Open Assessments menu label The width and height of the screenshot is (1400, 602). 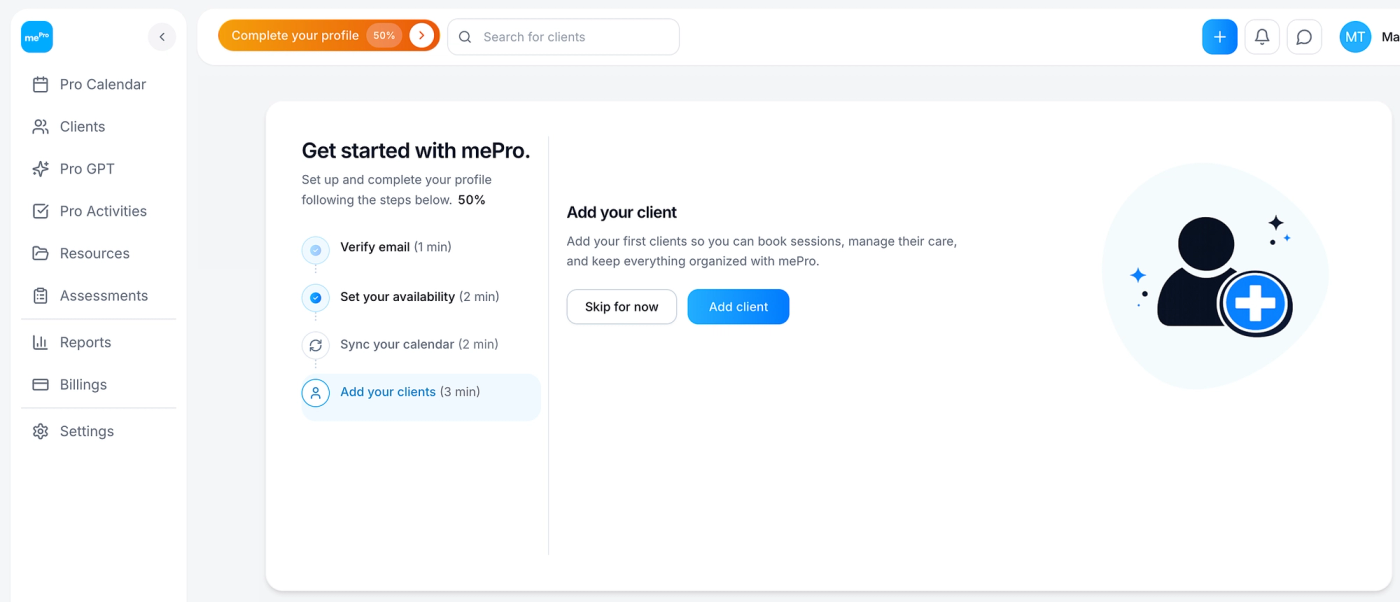(x=104, y=296)
